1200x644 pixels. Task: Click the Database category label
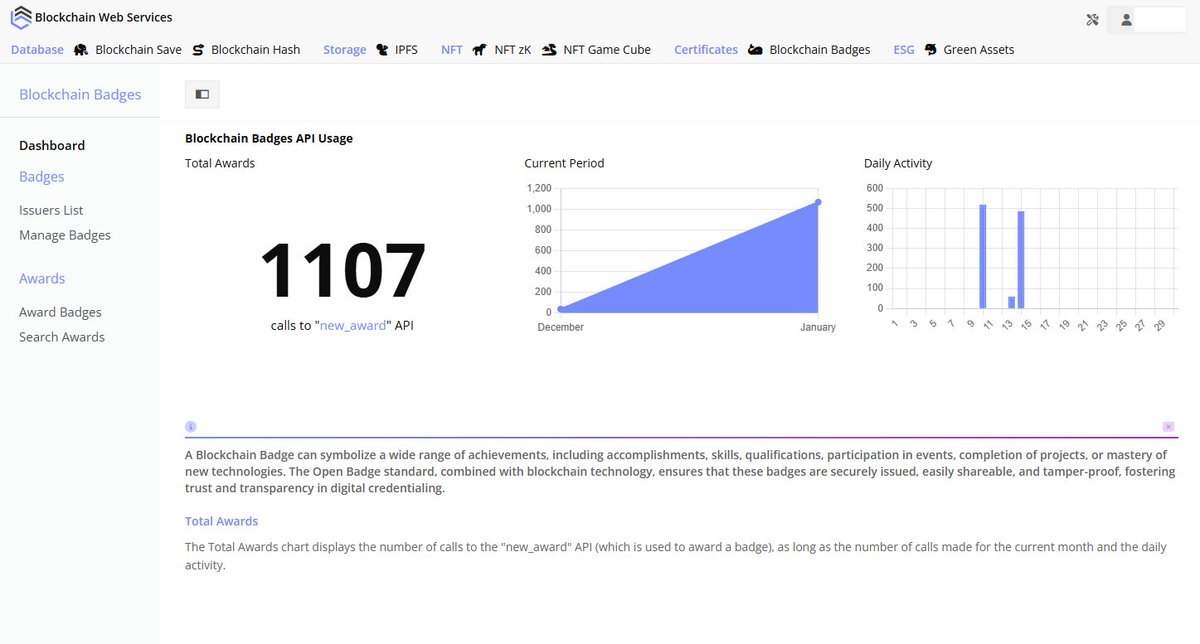point(37,49)
